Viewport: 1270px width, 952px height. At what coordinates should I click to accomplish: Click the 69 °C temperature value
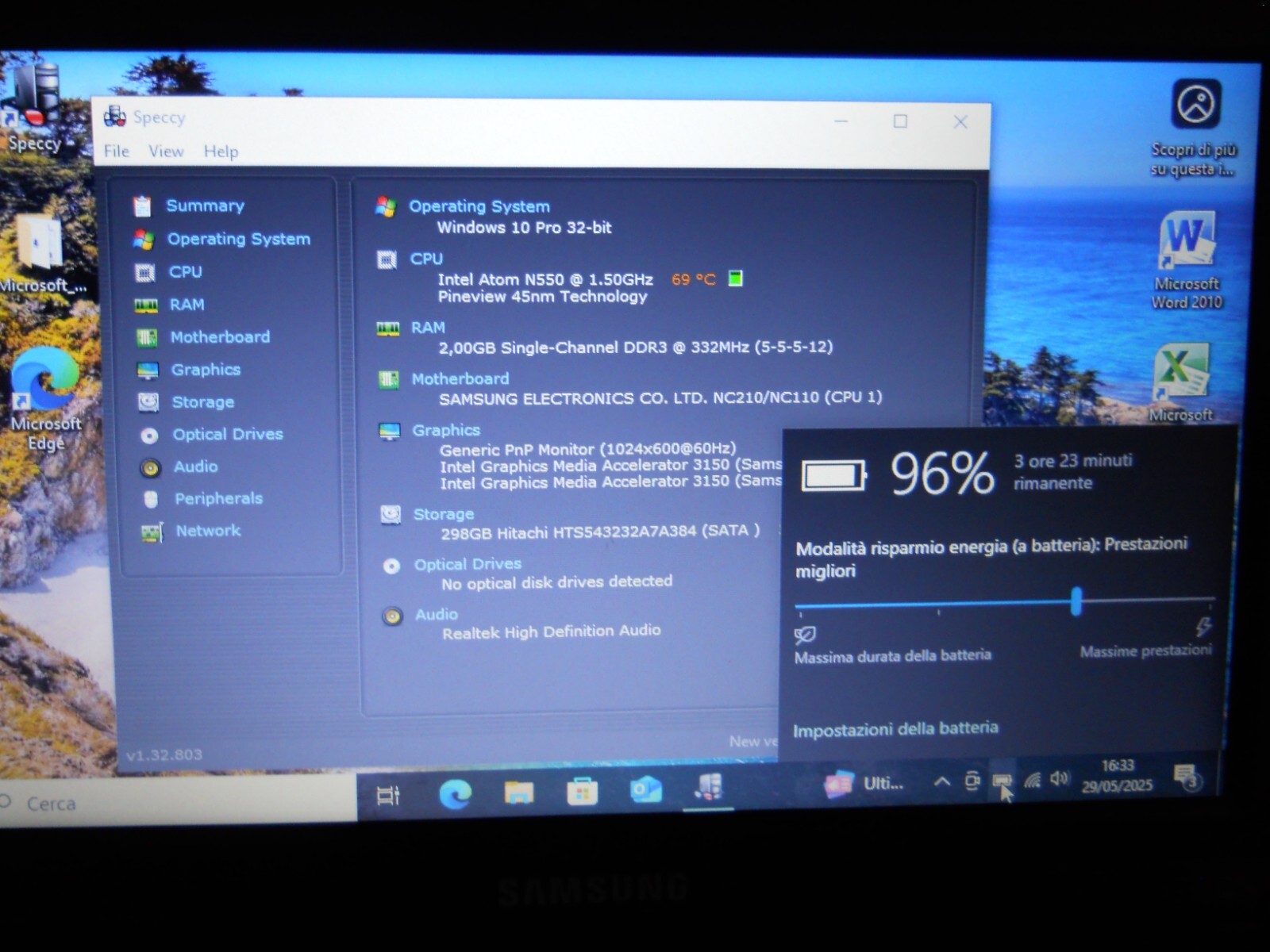(693, 279)
